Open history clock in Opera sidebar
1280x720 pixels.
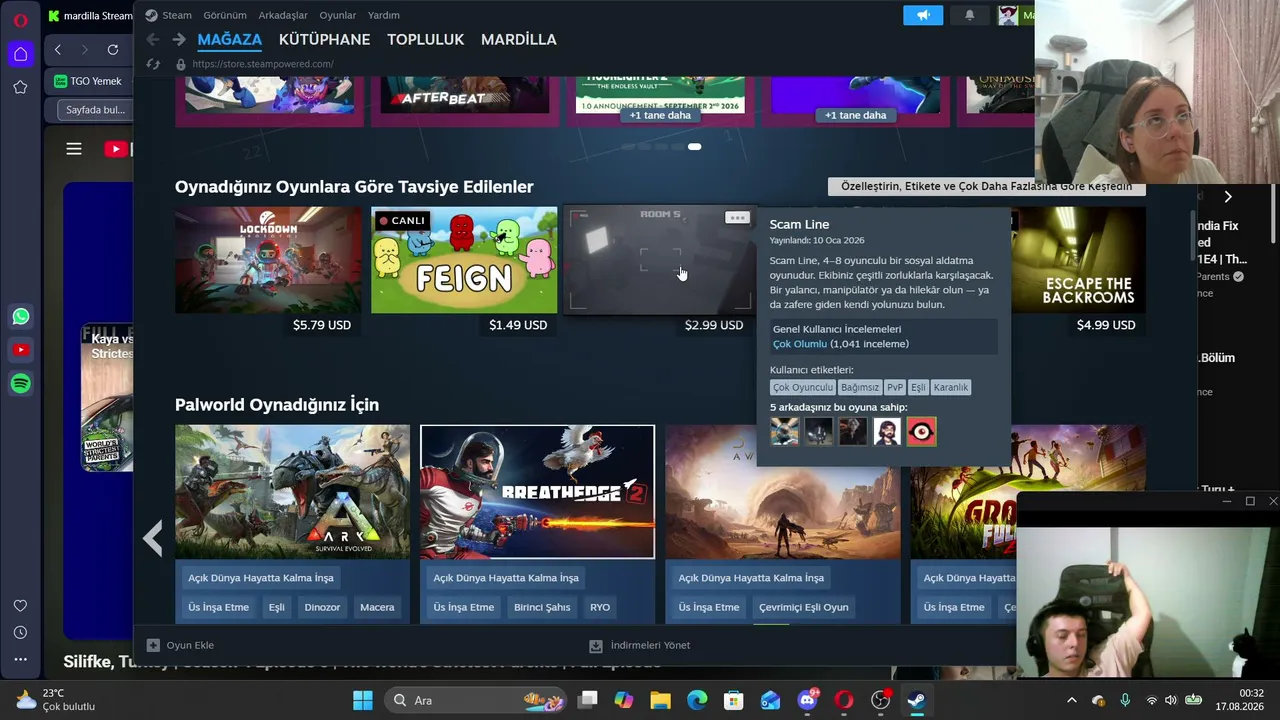tap(20, 633)
